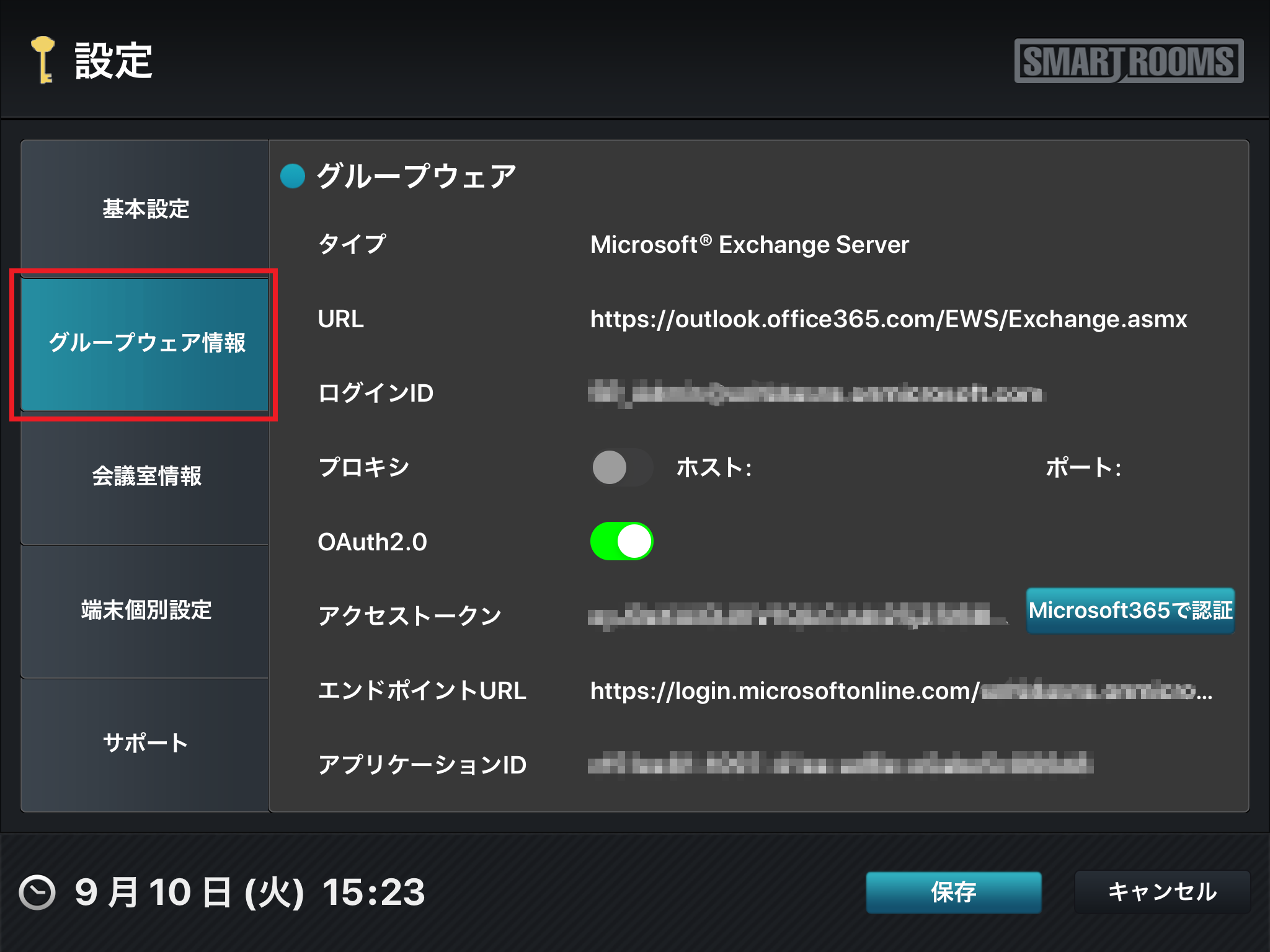Click the キャンセル button
This screenshot has height=952, width=1270.
coord(1161,892)
